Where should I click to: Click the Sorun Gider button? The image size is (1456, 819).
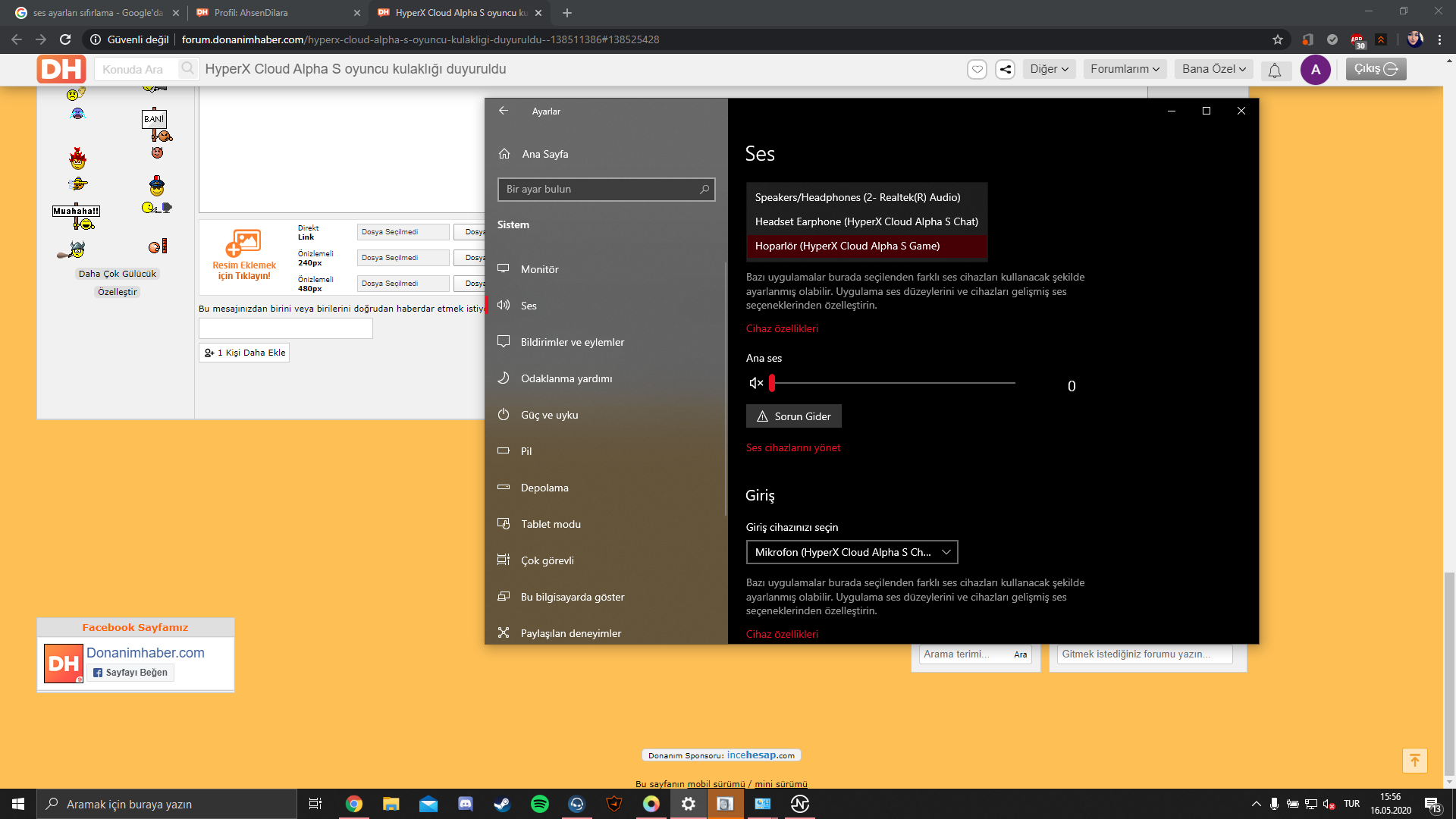(793, 416)
